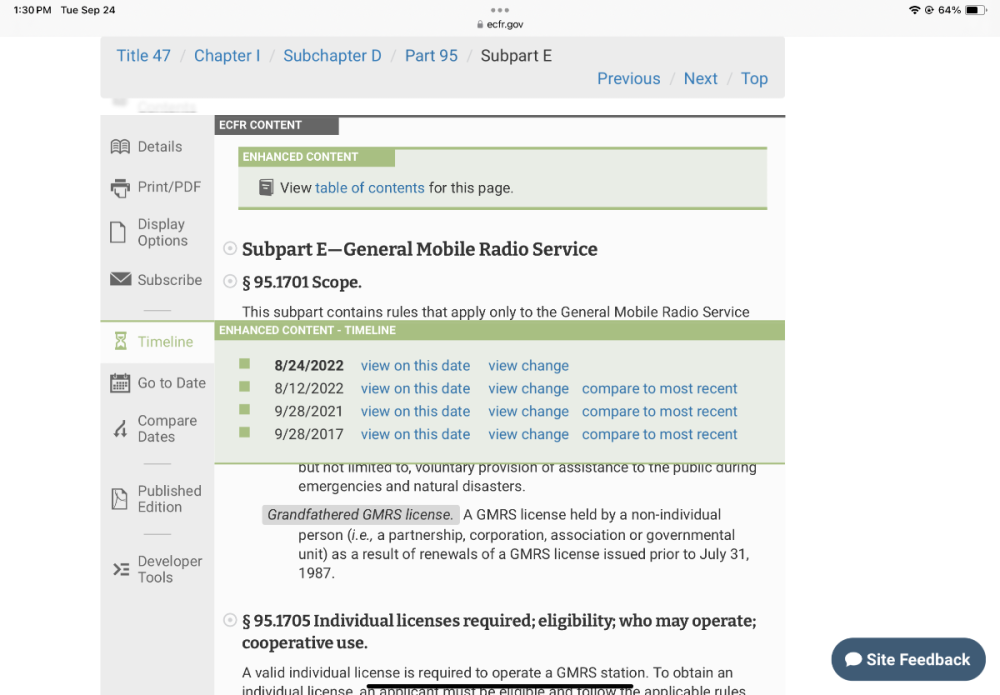Go to Title 47 breadcrumb
The image size is (1000, 695).
click(143, 56)
